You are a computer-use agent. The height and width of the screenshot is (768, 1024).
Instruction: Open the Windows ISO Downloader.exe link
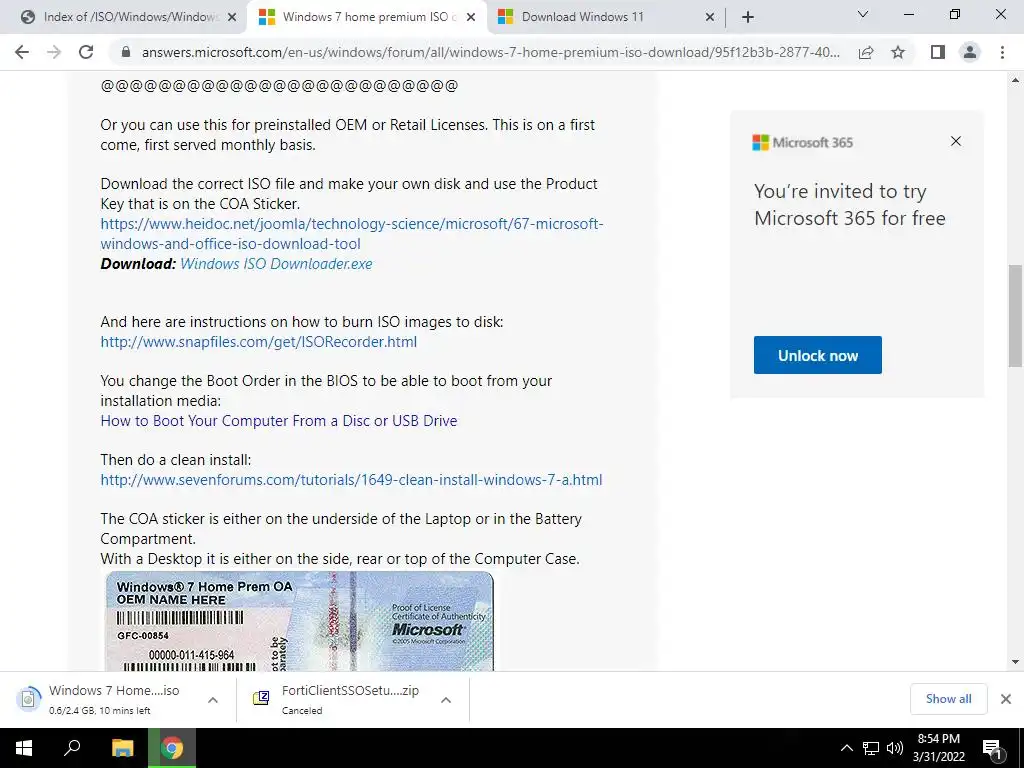[x=276, y=264]
